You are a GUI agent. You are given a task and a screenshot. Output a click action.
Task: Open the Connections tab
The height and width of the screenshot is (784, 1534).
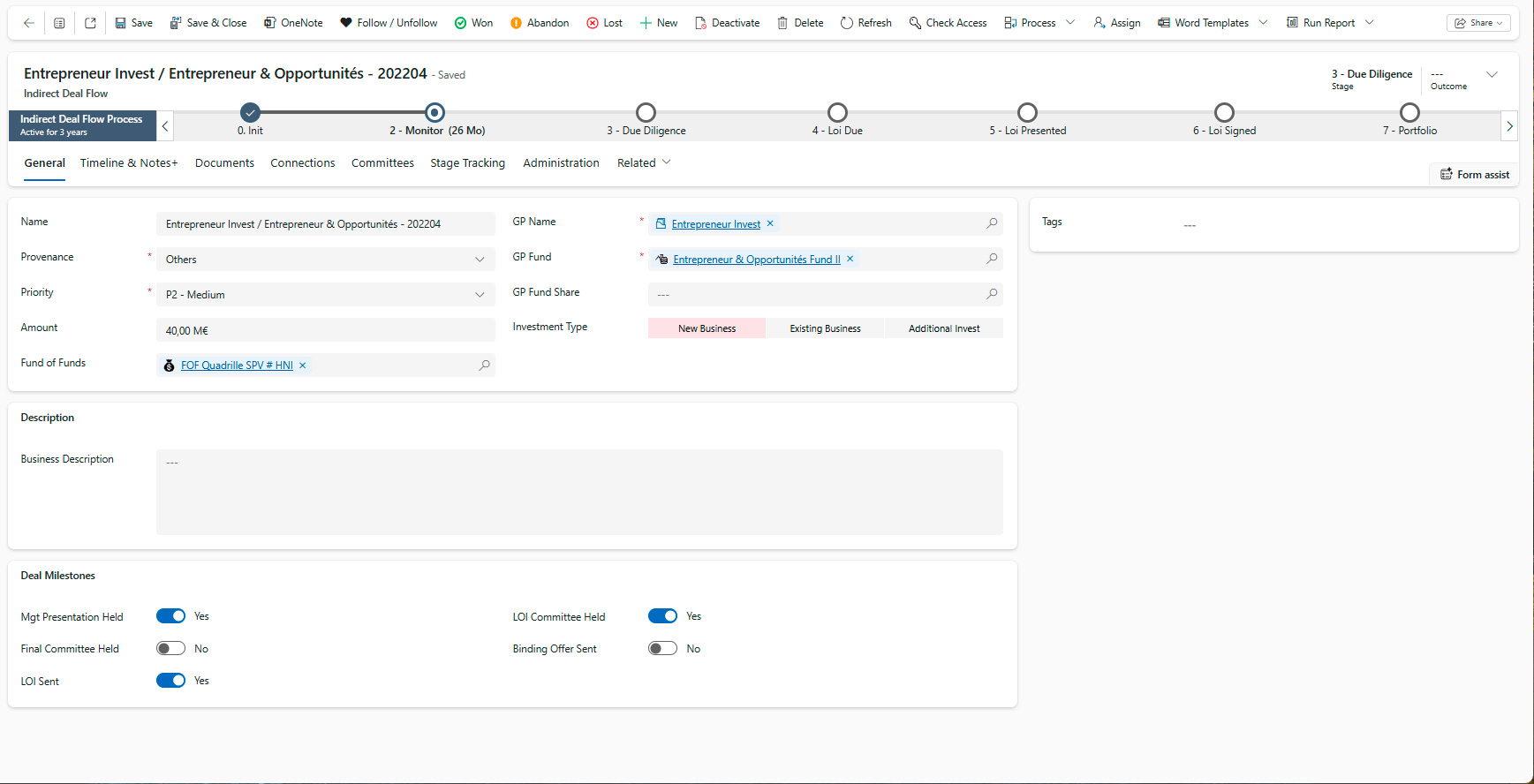303,163
